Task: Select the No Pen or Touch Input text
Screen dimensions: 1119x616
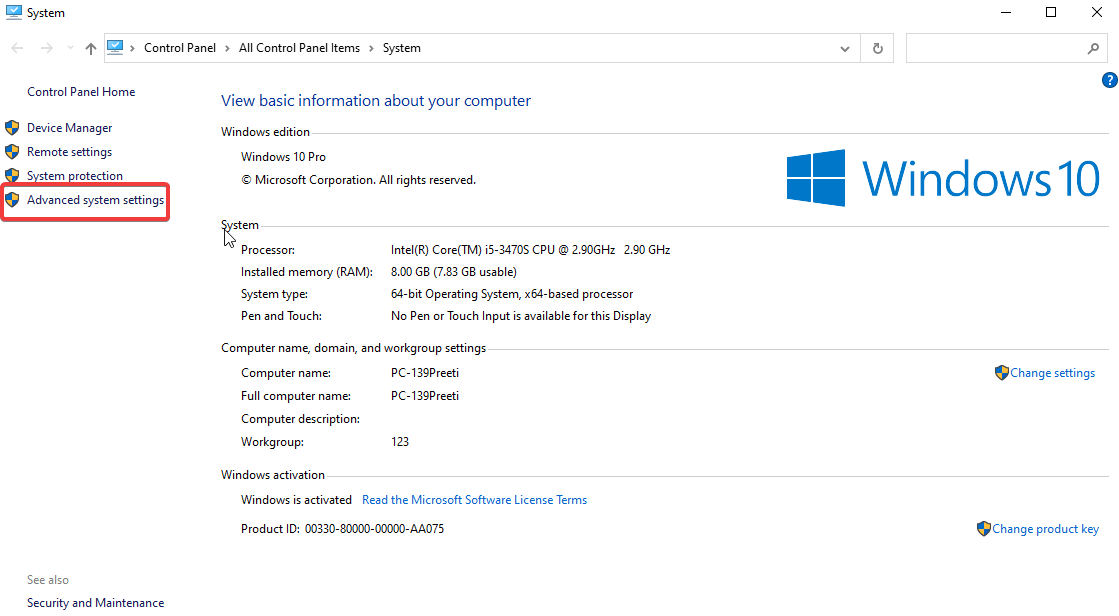Action: point(521,316)
